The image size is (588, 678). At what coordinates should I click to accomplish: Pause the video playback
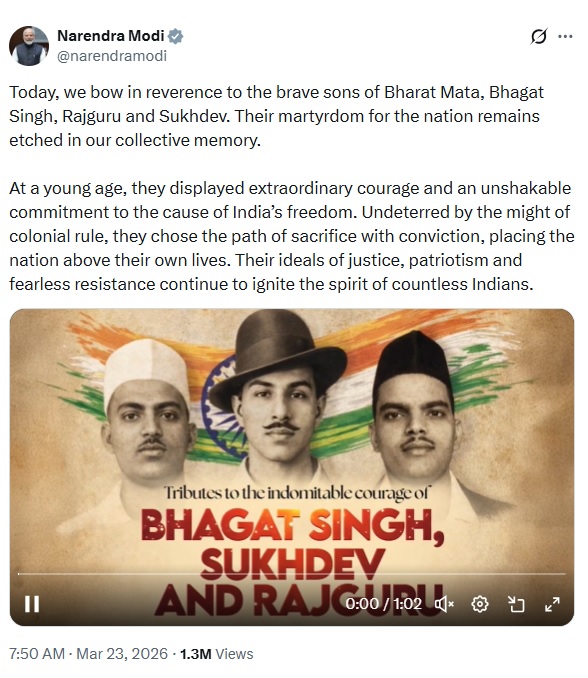(x=32, y=604)
